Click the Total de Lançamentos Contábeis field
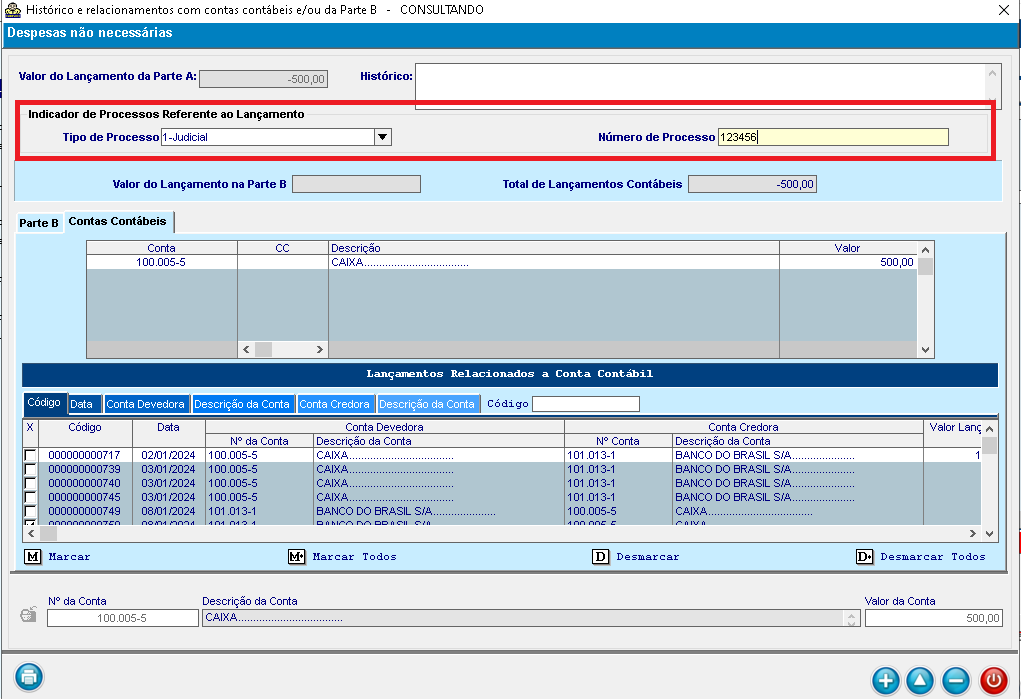This screenshot has height=699, width=1021. click(x=752, y=184)
